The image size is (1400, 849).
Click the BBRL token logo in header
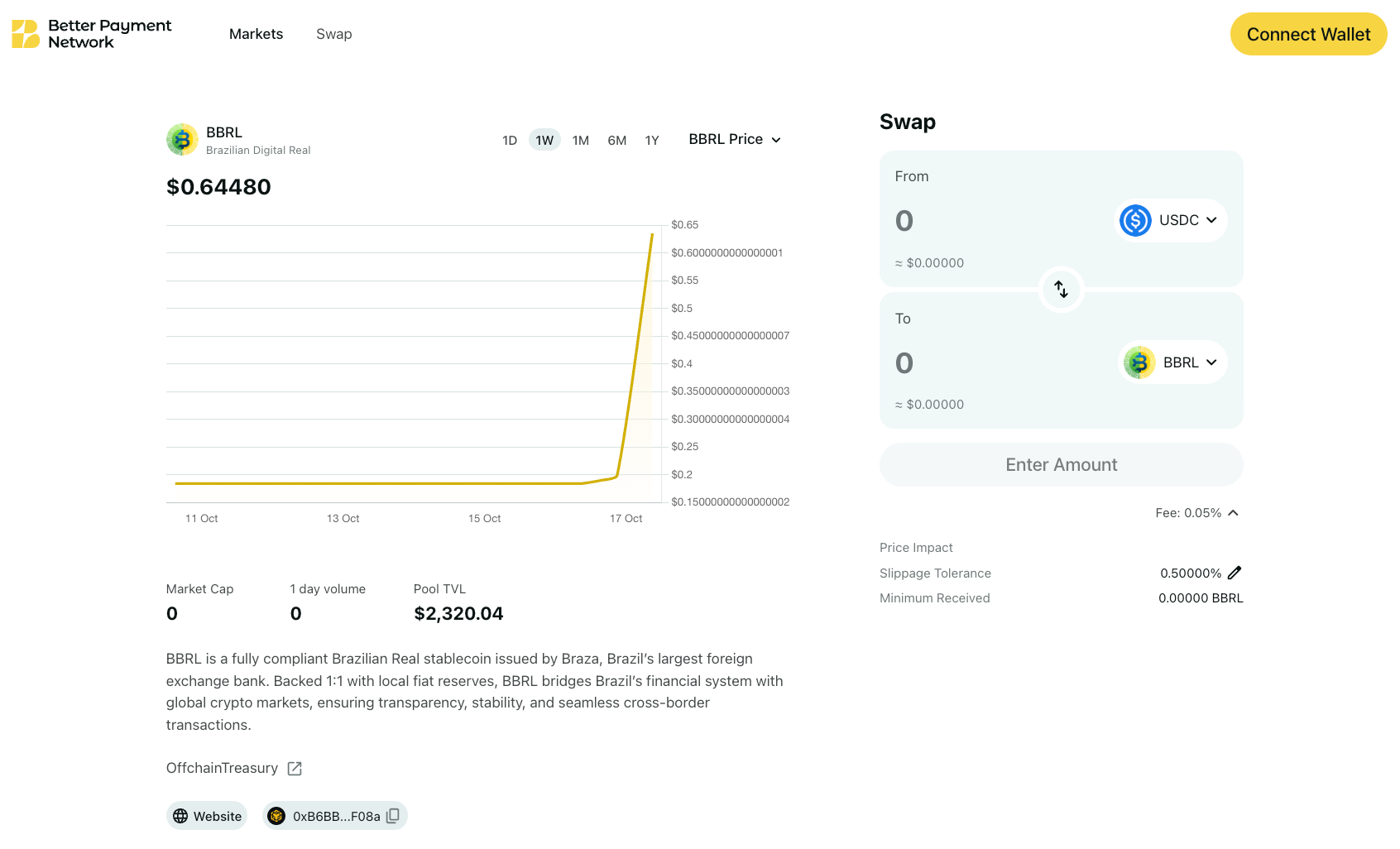[x=182, y=140]
